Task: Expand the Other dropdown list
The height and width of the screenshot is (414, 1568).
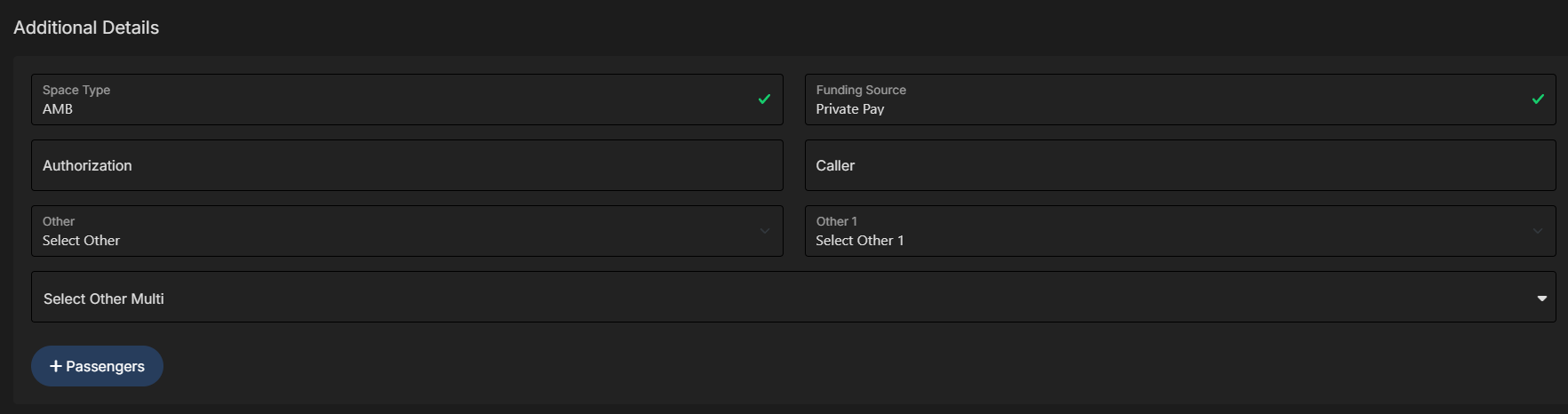Action: (x=407, y=231)
